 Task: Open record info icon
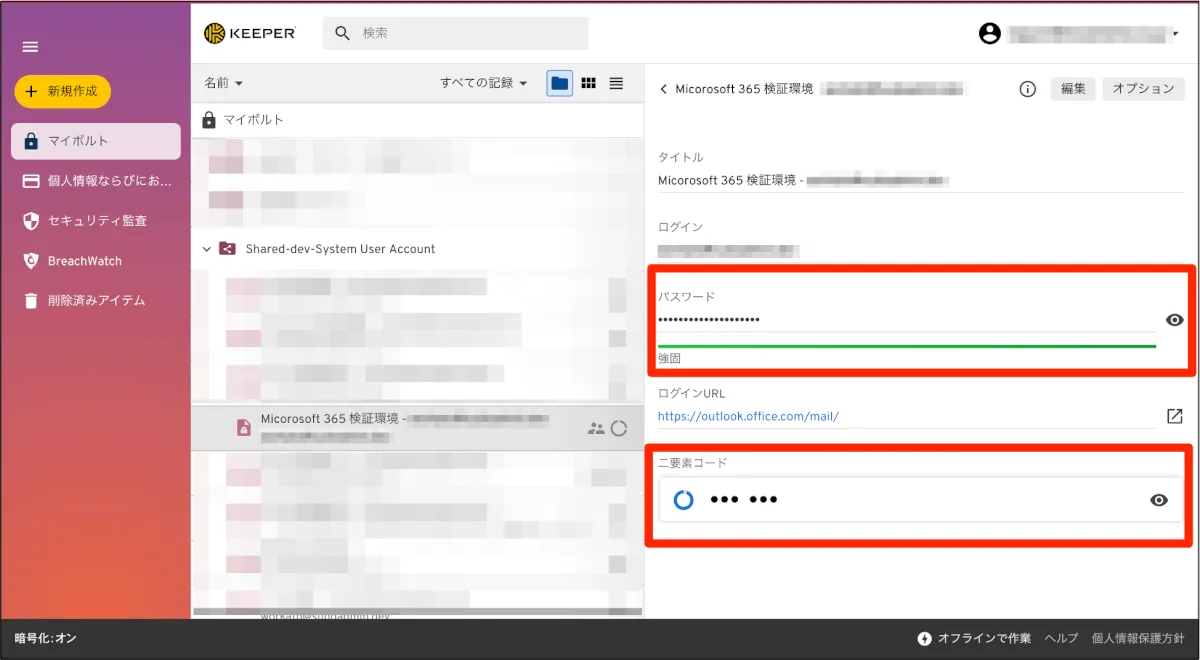(x=1027, y=89)
